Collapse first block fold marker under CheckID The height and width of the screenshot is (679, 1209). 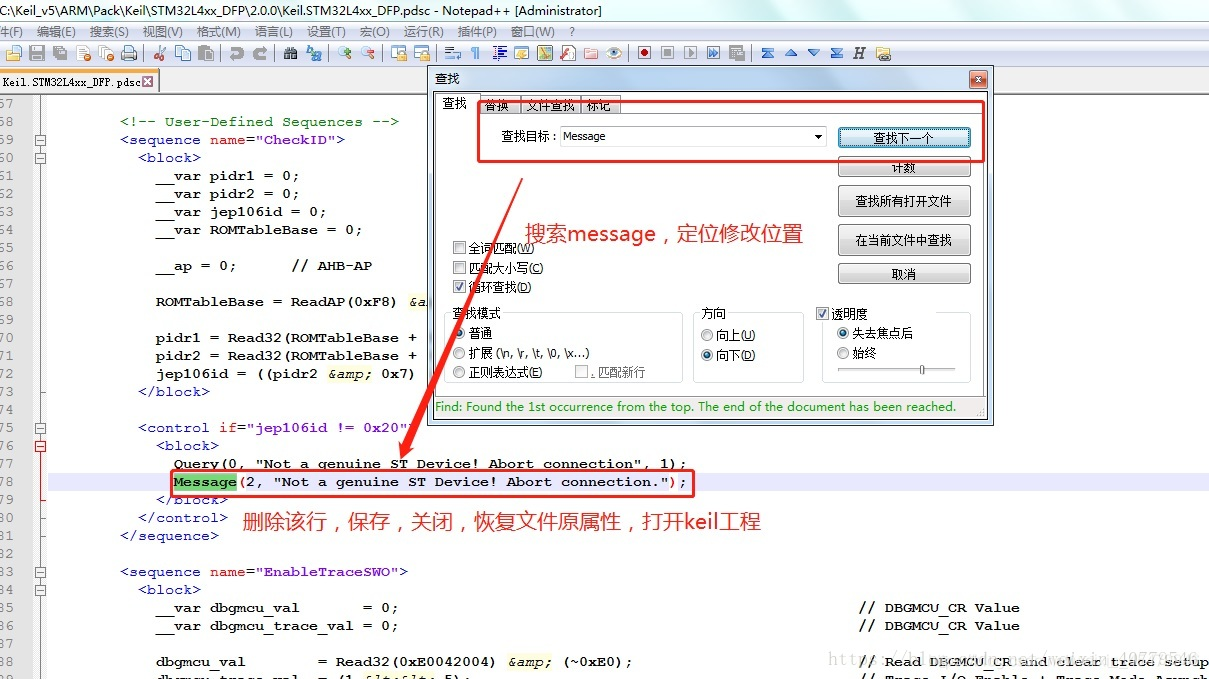41,158
